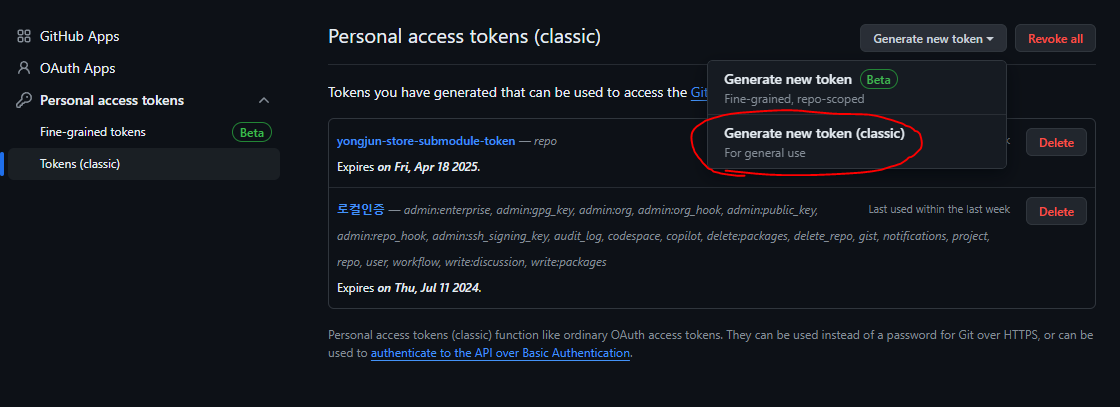Click the OAuth Apps person icon

click(x=24, y=69)
